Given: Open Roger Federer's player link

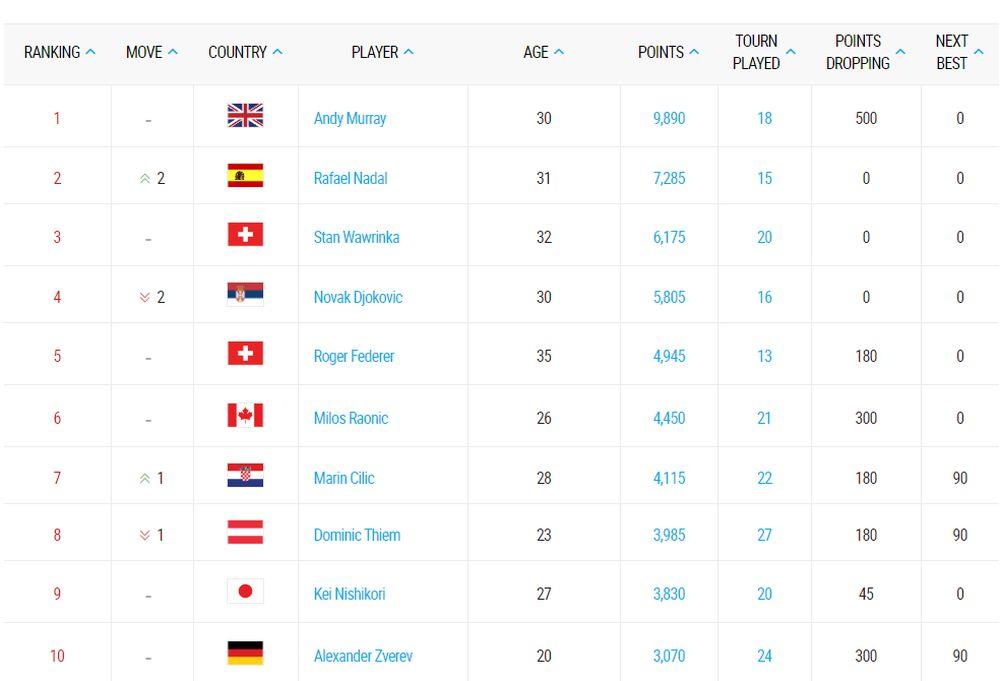Looking at the screenshot, I should 354,356.
